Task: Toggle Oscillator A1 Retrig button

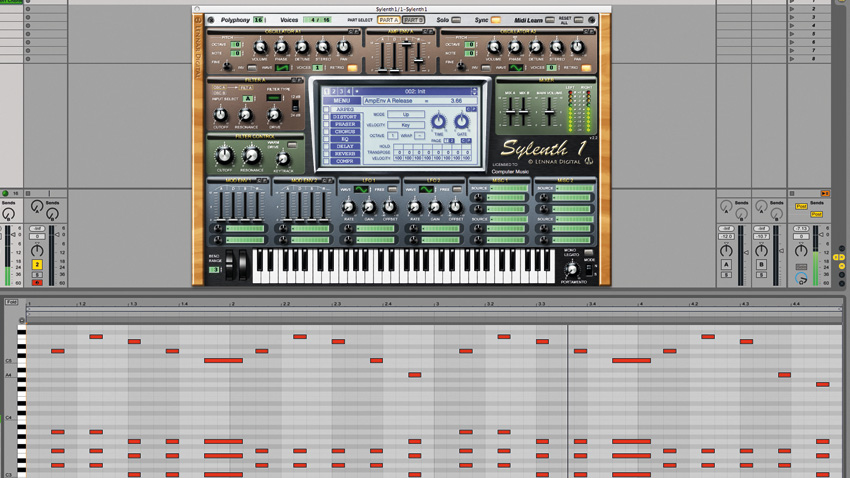Action: [x=352, y=68]
